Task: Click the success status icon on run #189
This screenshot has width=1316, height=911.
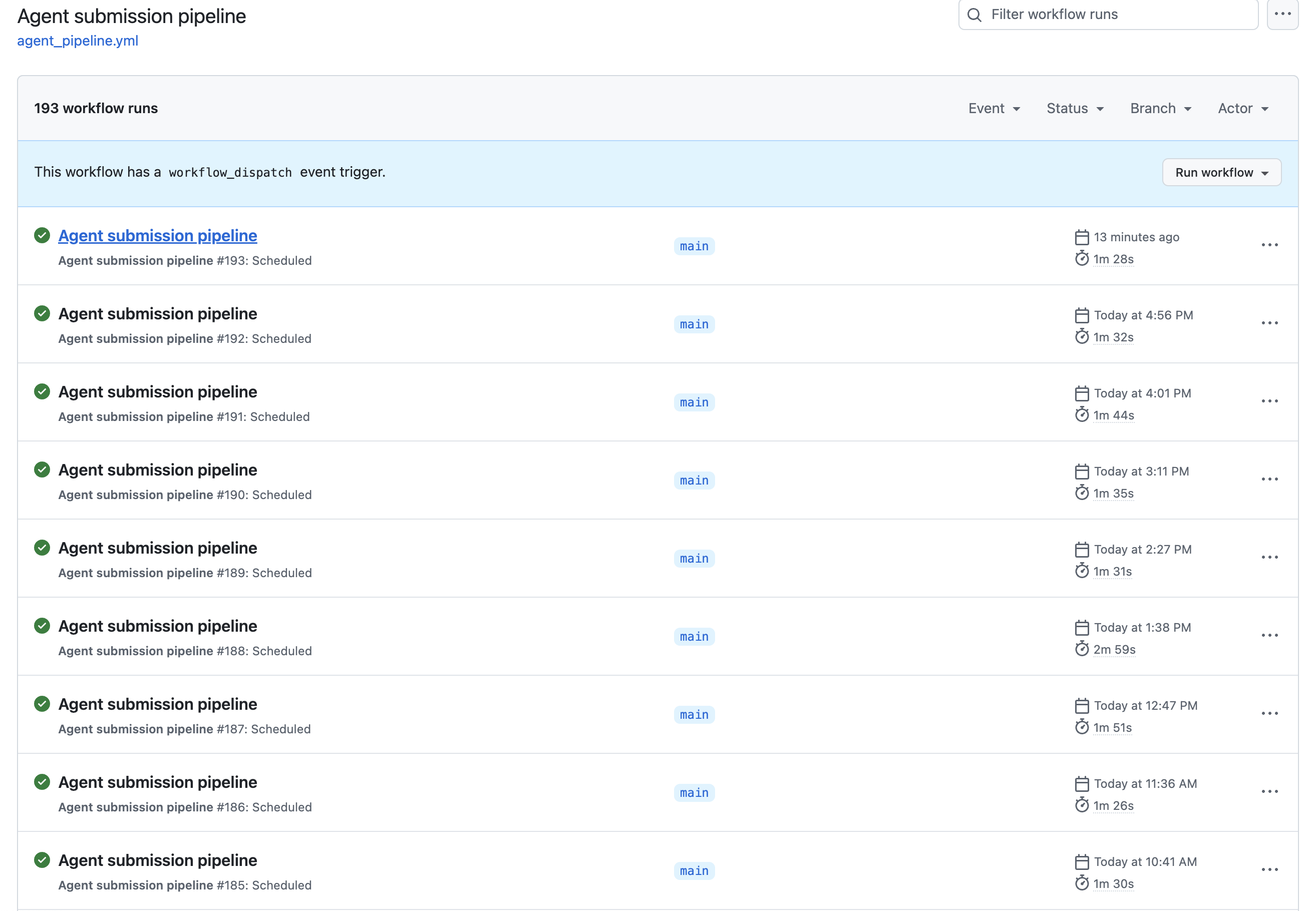Action: point(42,548)
